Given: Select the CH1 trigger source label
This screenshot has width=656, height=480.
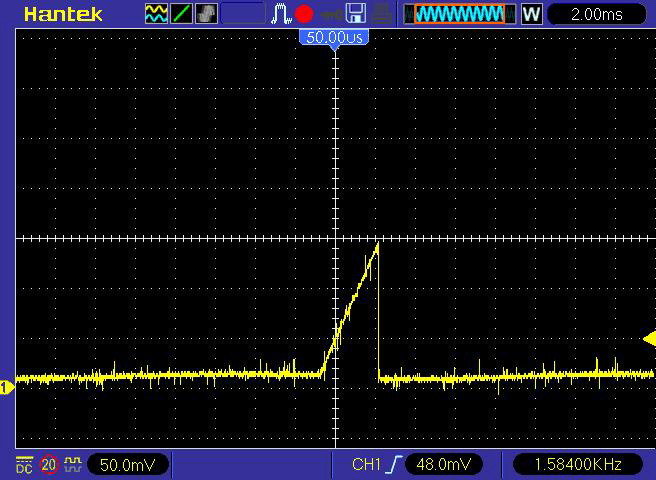Looking at the screenshot, I should [x=368, y=464].
